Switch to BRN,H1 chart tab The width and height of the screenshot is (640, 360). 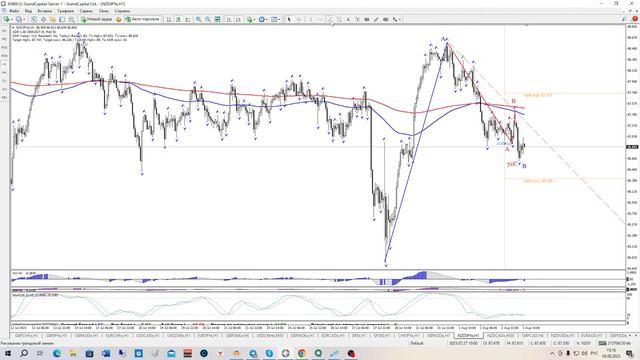[359, 335]
